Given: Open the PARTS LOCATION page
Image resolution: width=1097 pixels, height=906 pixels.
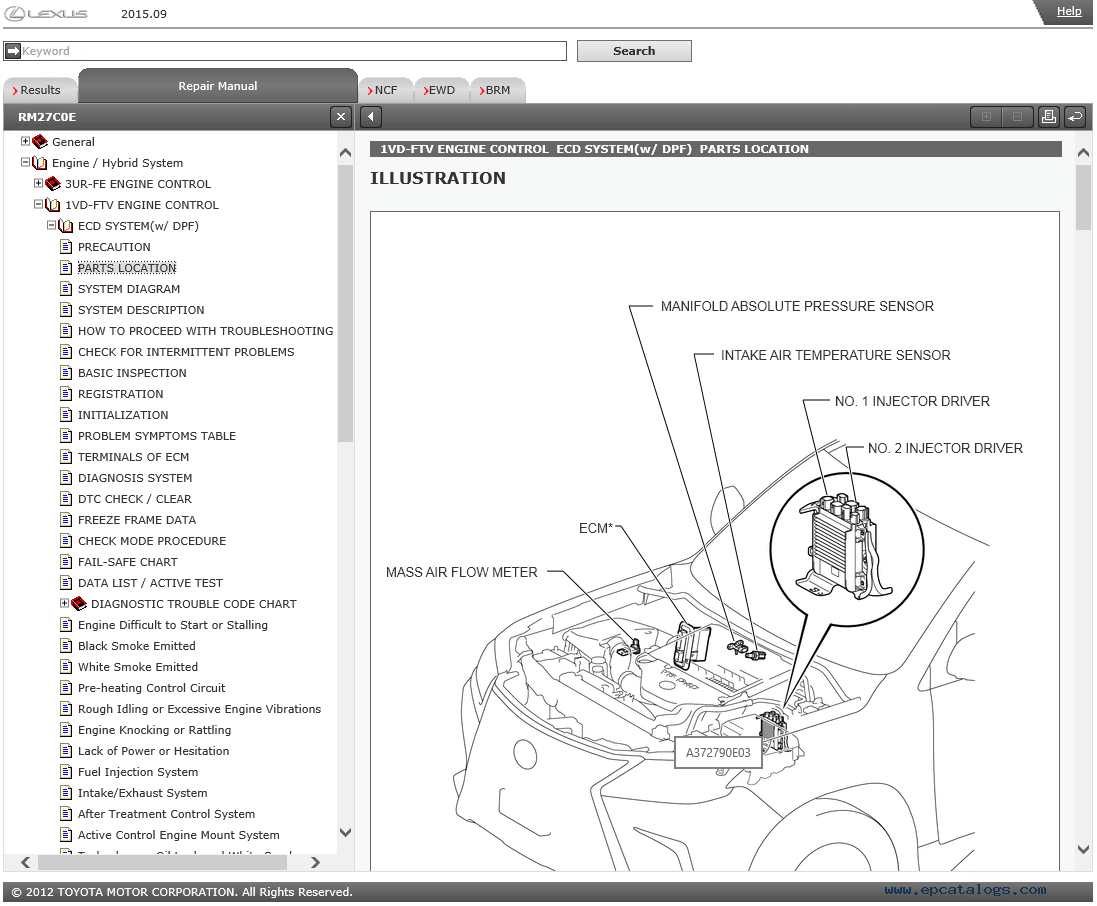Looking at the screenshot, I should (x=127, y=268).
